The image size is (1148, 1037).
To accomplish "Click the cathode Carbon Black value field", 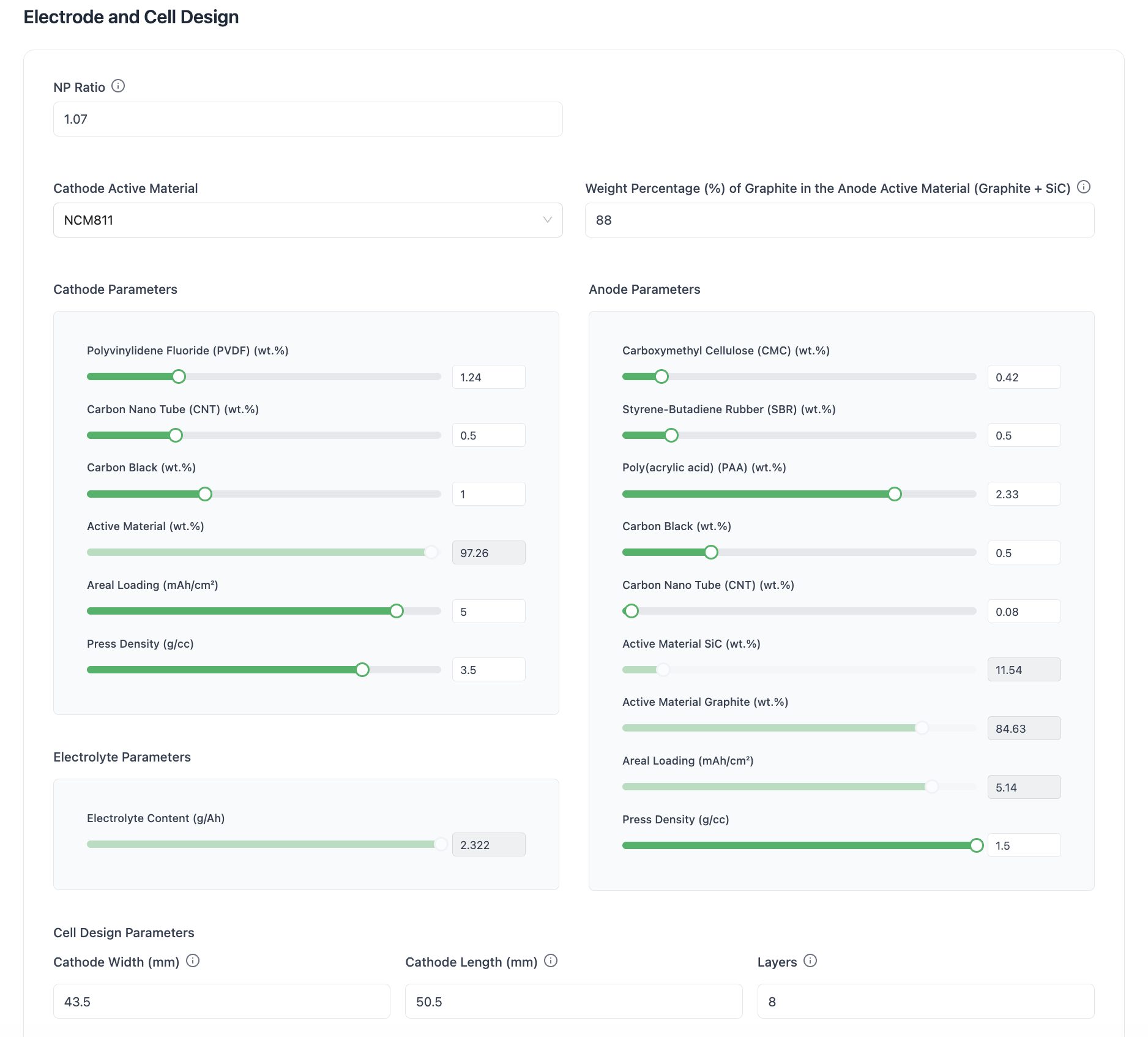I will click(x=489, y=494).
